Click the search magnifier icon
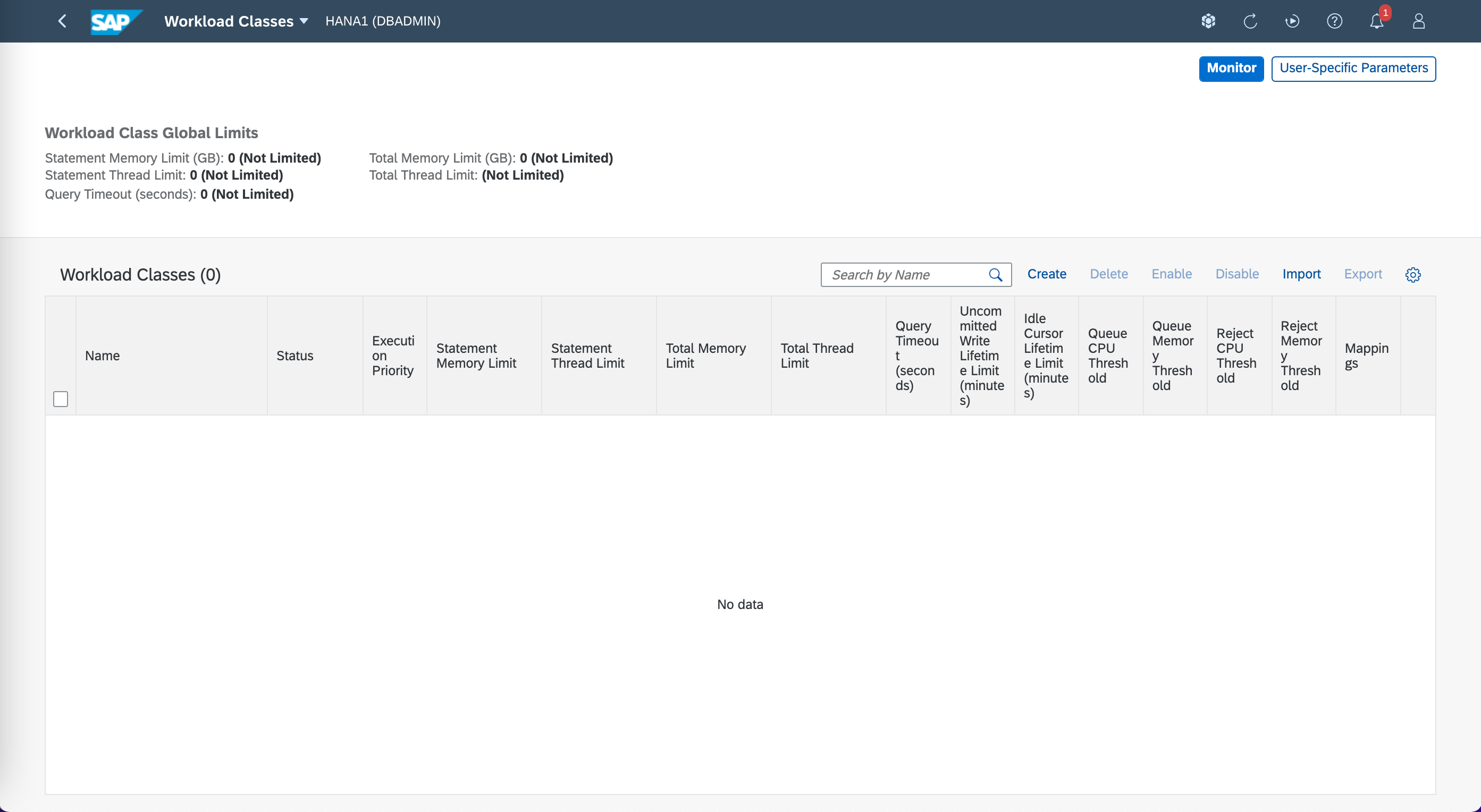This screenshot has height=812, width=1481. coord(995,275)
